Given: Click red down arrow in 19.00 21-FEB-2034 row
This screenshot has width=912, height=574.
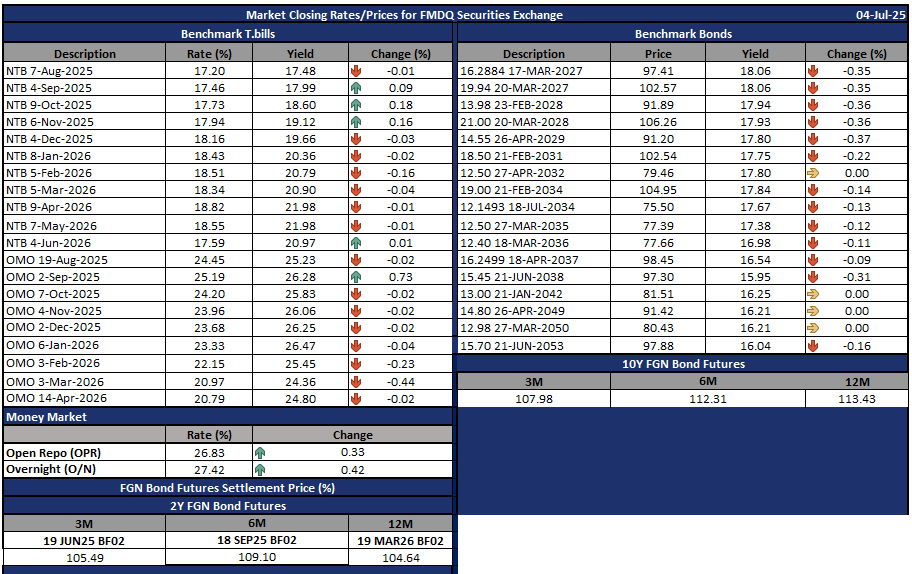Looking at the screenshot, I should coord(813,190).
